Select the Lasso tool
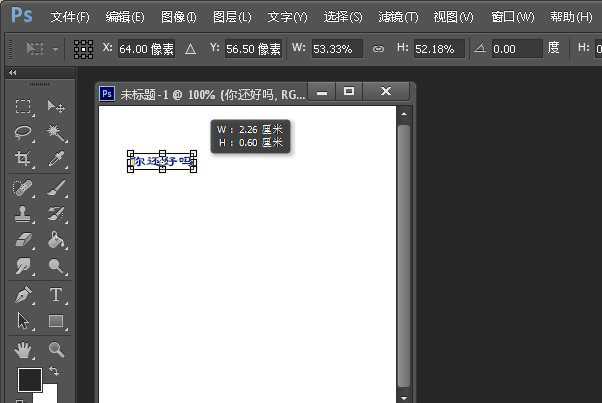The height and width of the screenshot is (403, 602). pos(23,133)
